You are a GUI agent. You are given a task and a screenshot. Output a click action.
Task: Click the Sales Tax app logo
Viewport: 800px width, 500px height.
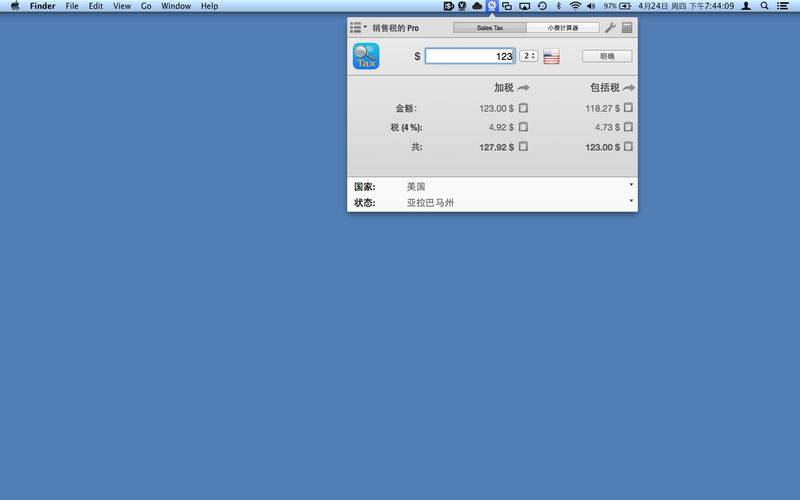pos(366,56)
